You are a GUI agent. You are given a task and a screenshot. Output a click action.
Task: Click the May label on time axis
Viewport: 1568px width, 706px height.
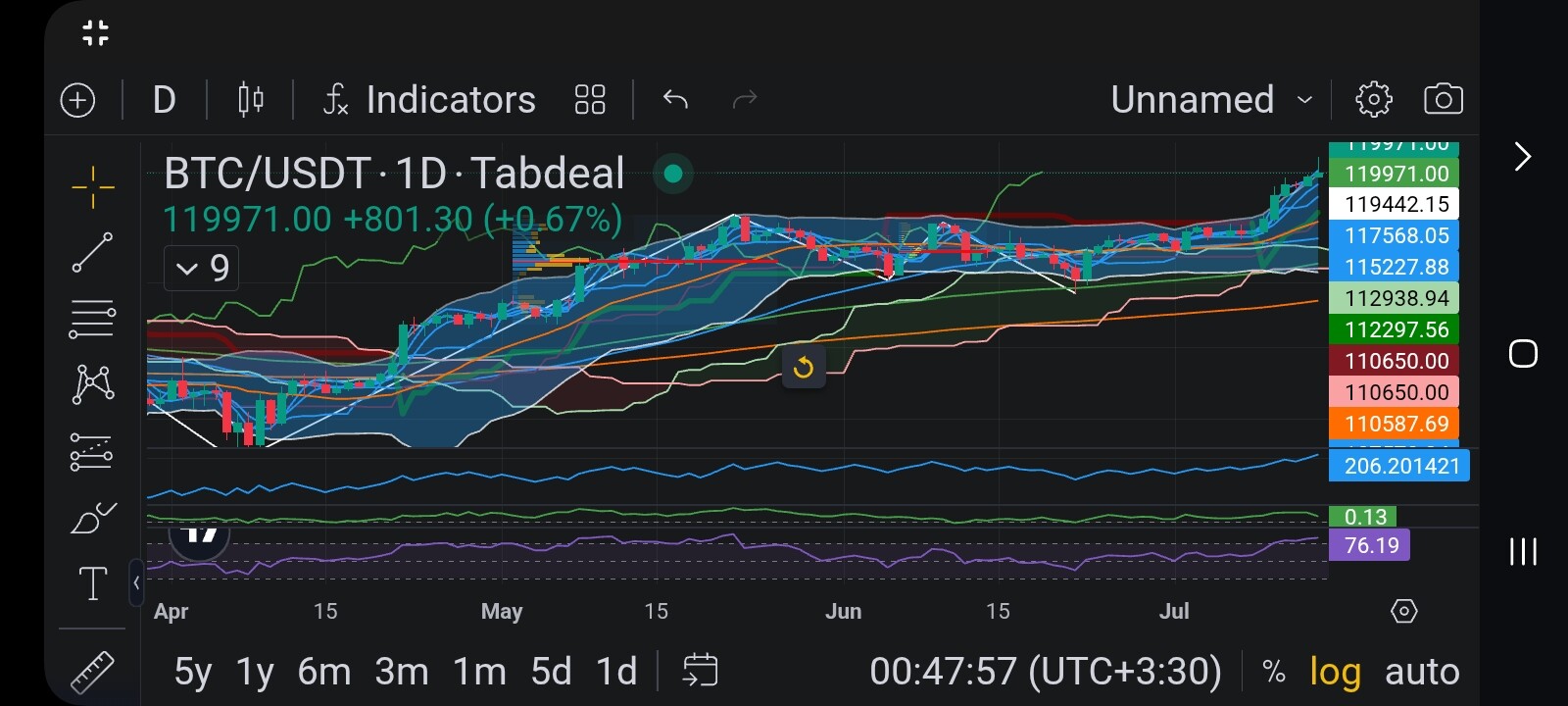coord(501,612)
